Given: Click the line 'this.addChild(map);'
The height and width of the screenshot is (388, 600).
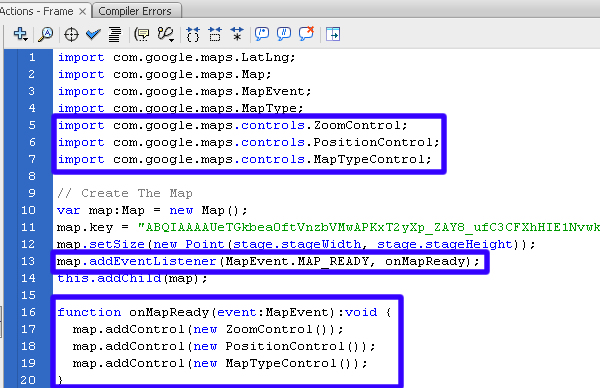Looking at the screenshot, I should pyautogui.click(x=132, y=278).
